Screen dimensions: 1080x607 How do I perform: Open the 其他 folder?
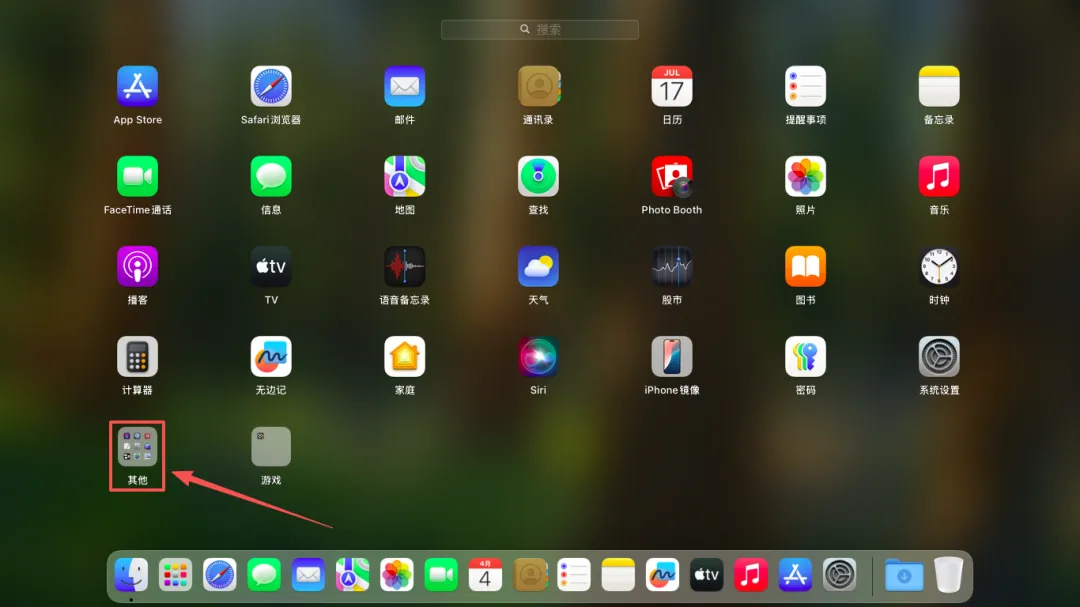pyautogui.click(x=137, y=446)
